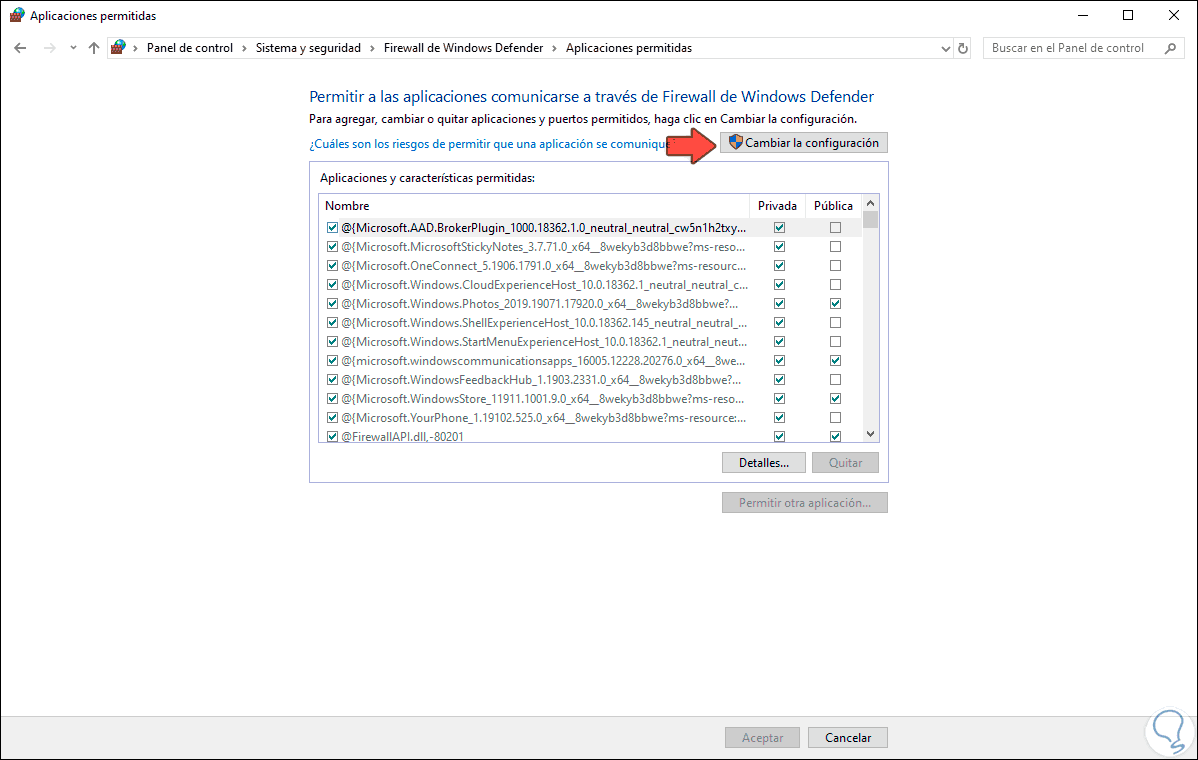
Task: Click the Detalles... button
Action: point(763,463)
